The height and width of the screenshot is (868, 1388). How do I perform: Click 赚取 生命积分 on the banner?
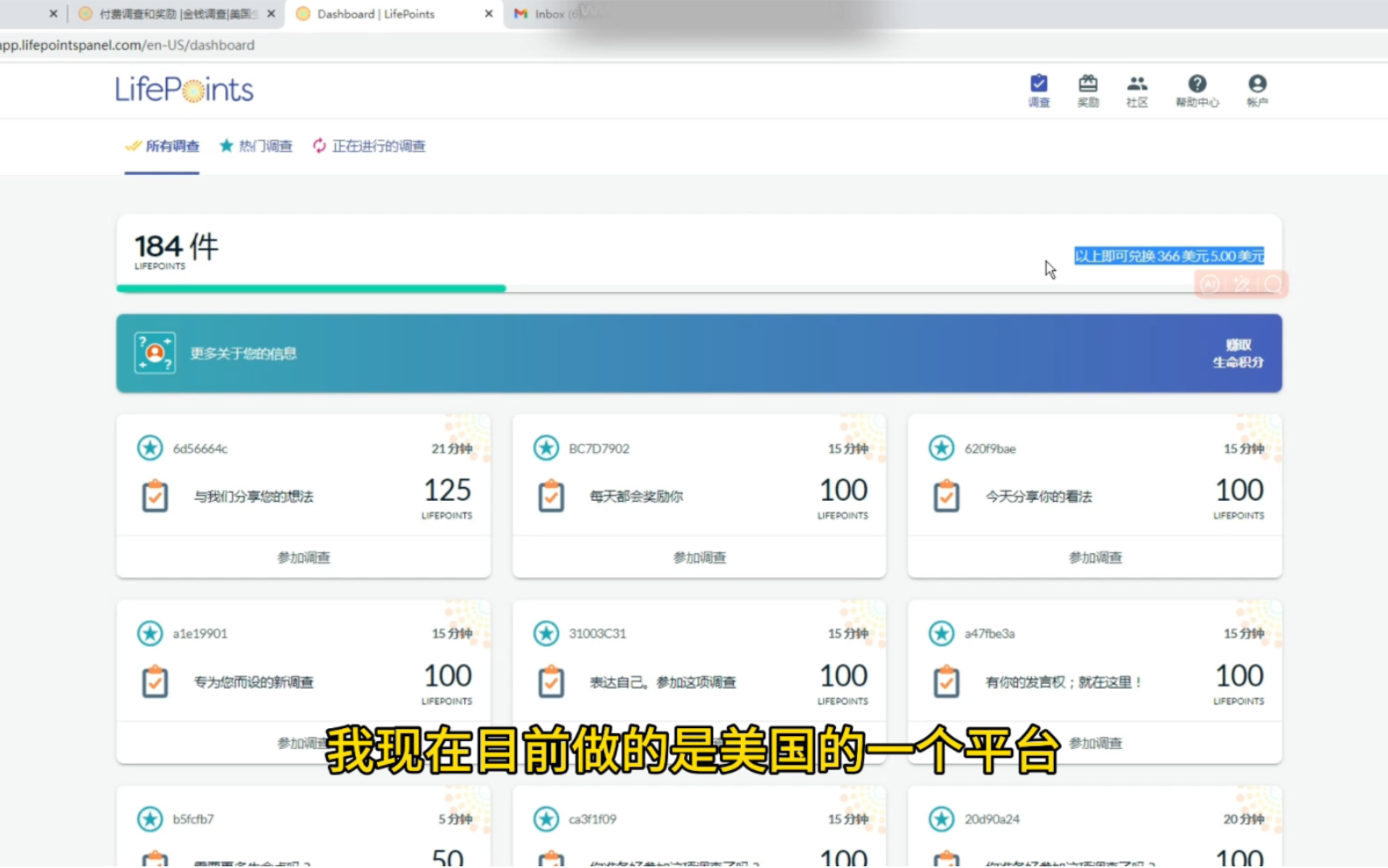pos(1238,353)
